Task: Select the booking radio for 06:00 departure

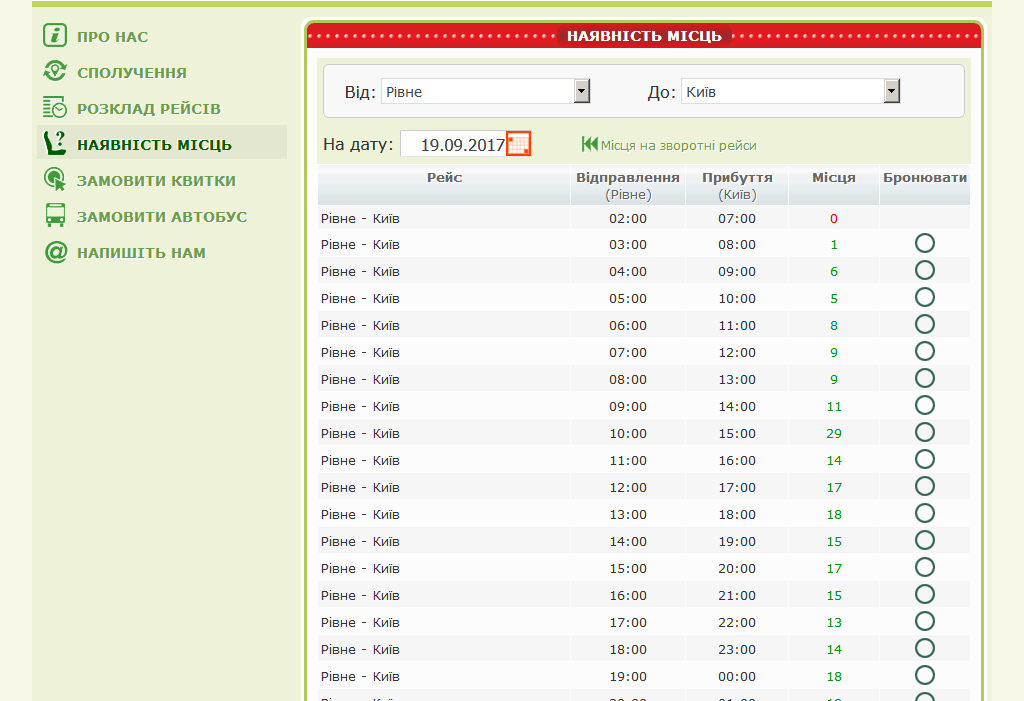Action: click(x=925, y=324)
